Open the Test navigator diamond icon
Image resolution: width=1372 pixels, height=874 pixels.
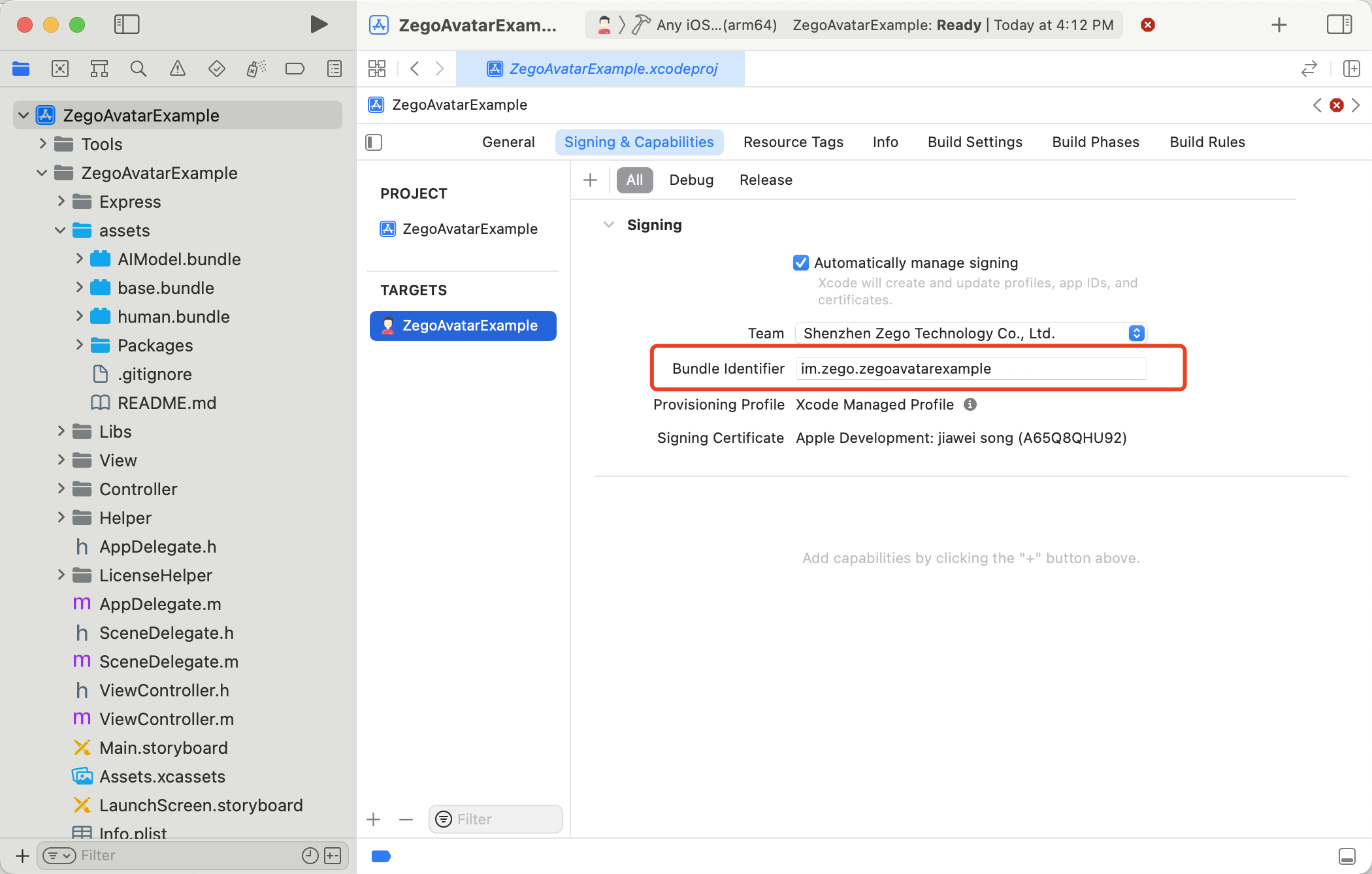[217, 69]
